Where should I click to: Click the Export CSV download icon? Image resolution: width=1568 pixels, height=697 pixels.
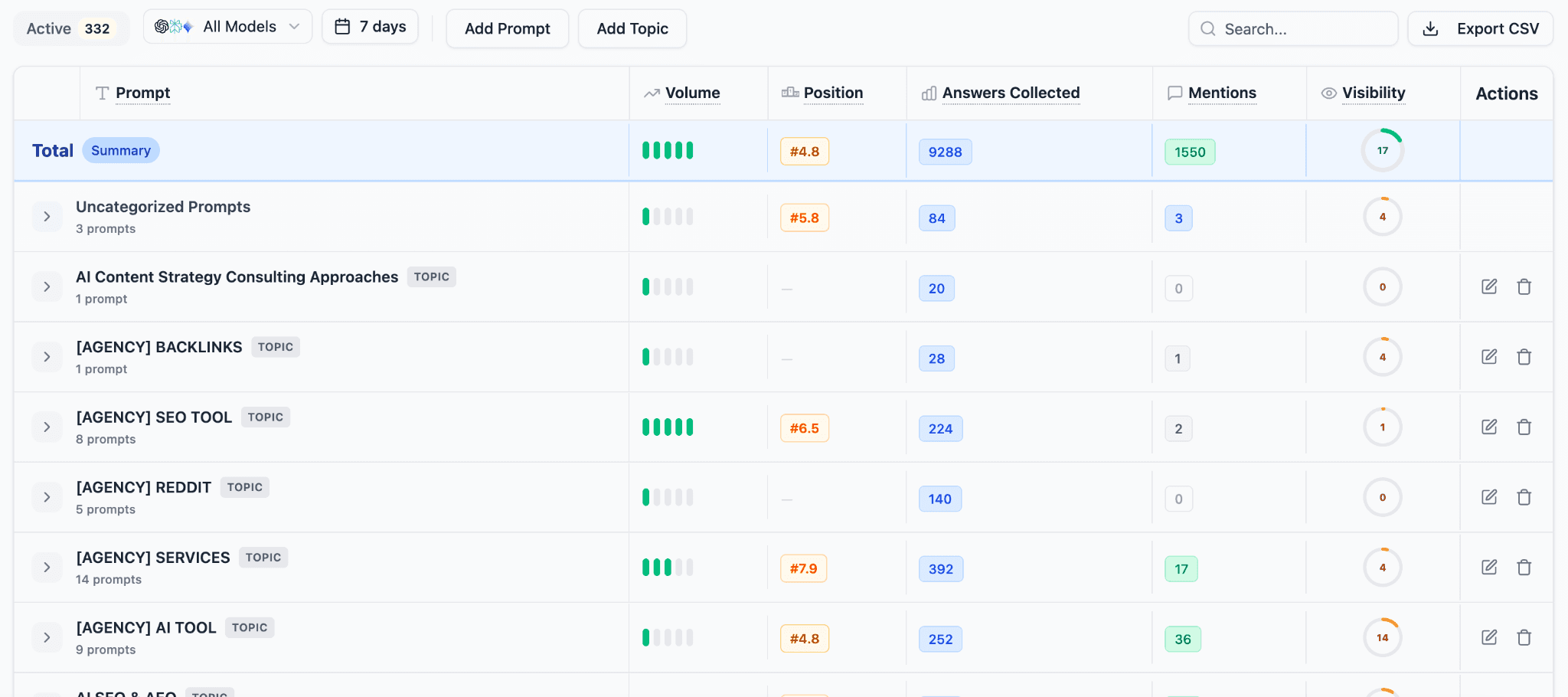click(x=1429, y=29)
